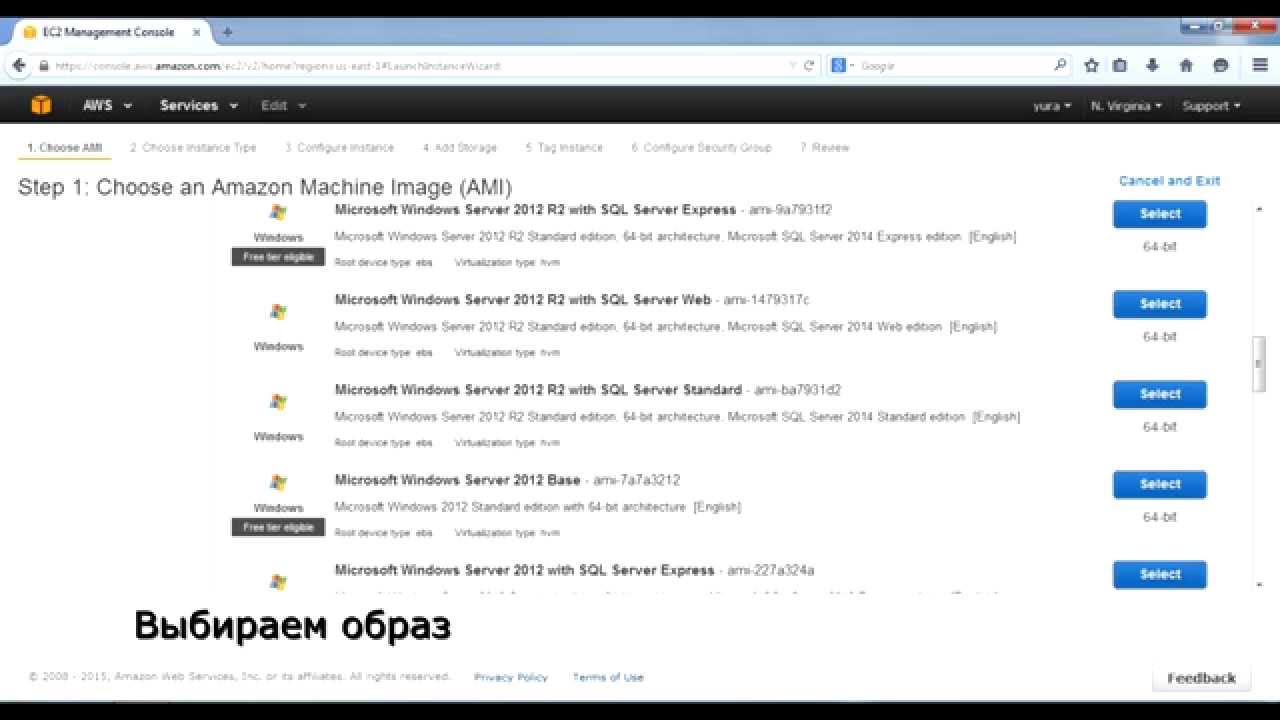1280x720 pixels.
Task: Select the Windows Server 2012 Base AMI
Action: pyautogui.click(x=1160, y=484)
